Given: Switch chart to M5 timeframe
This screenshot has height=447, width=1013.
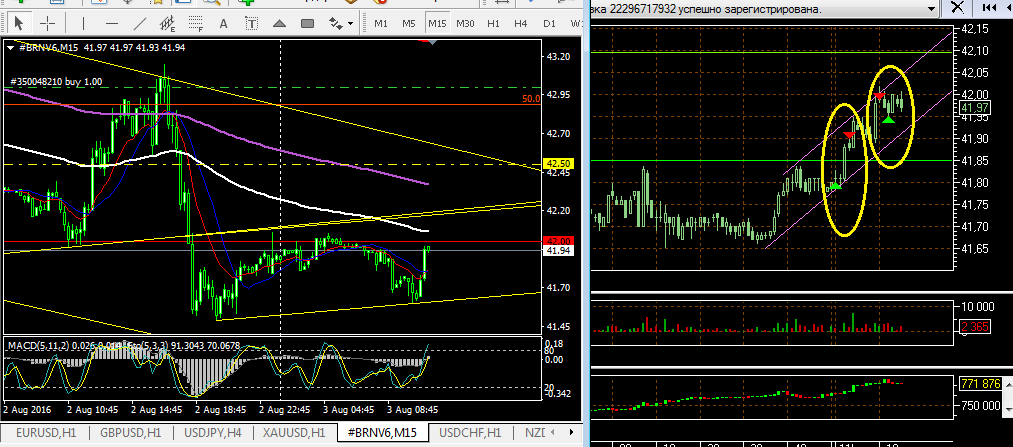Looking at the screenshot, I should point(409,24).
